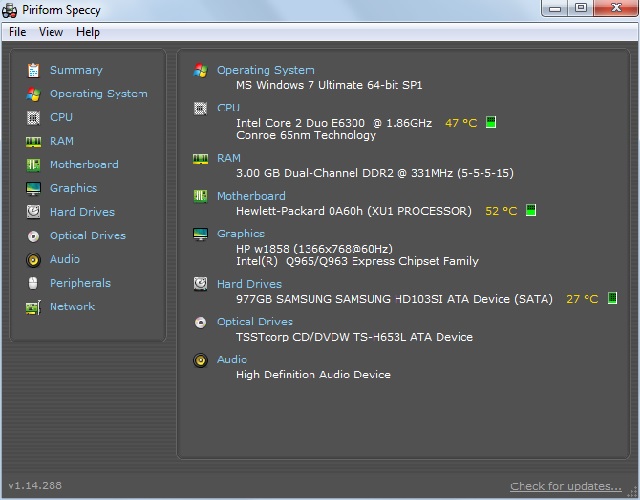The height and width of the screenshot is (500, 640).
Task: Click 'Intel Core 2 Duo E6300' text
Action: pos(300,123)
